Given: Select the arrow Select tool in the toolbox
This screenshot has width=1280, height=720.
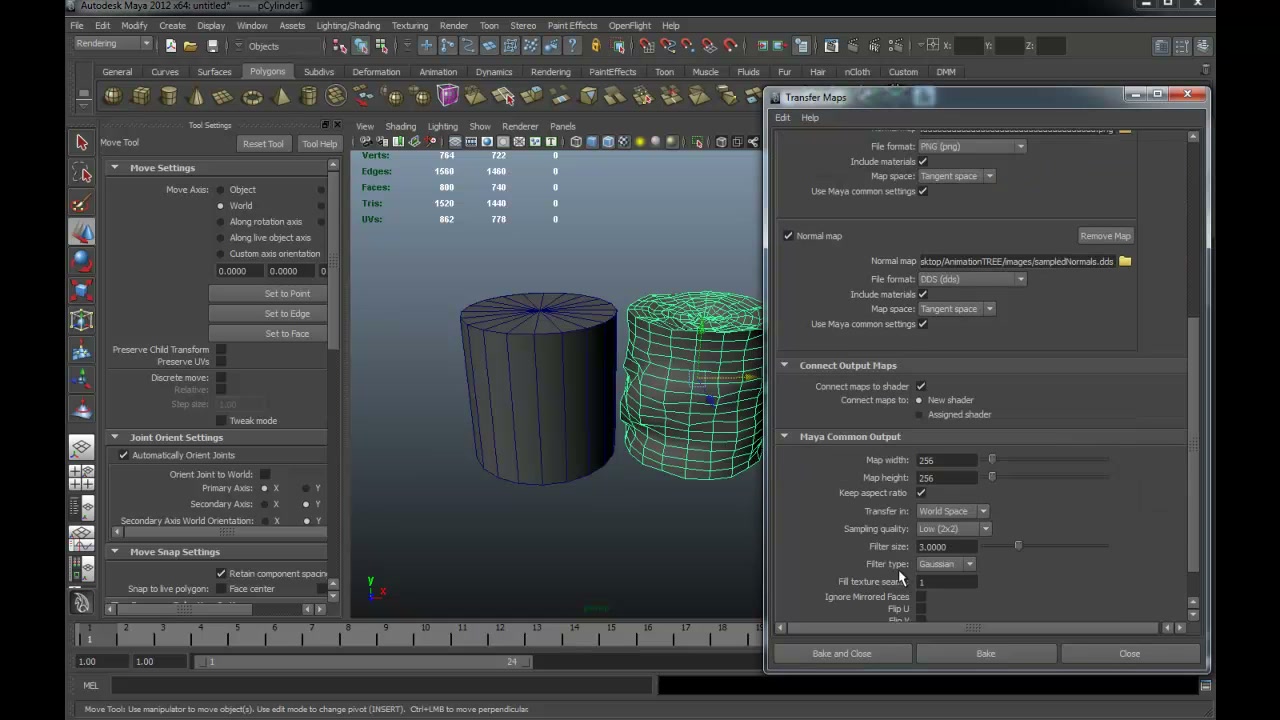Looking at the screenshot, I should (x=82, y=143).
